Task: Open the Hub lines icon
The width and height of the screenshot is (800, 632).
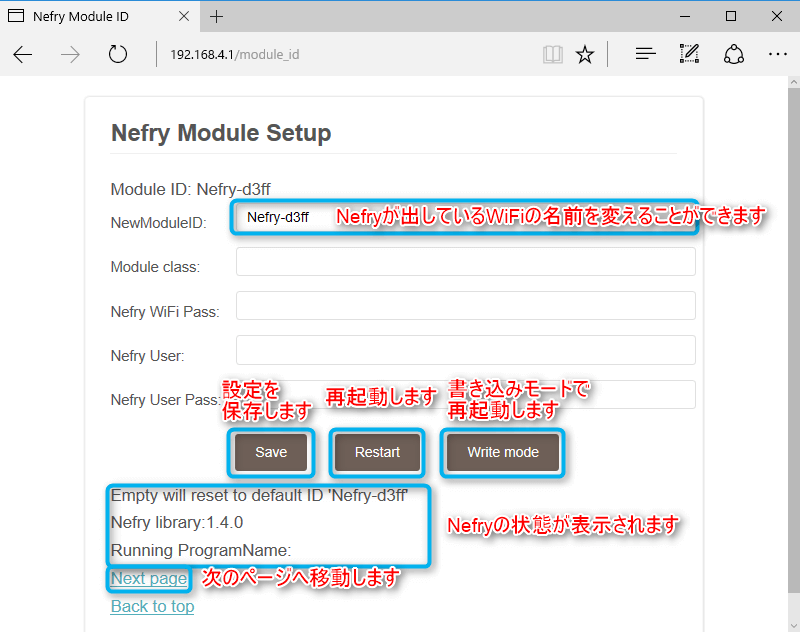Action: (x=645, y=54)
